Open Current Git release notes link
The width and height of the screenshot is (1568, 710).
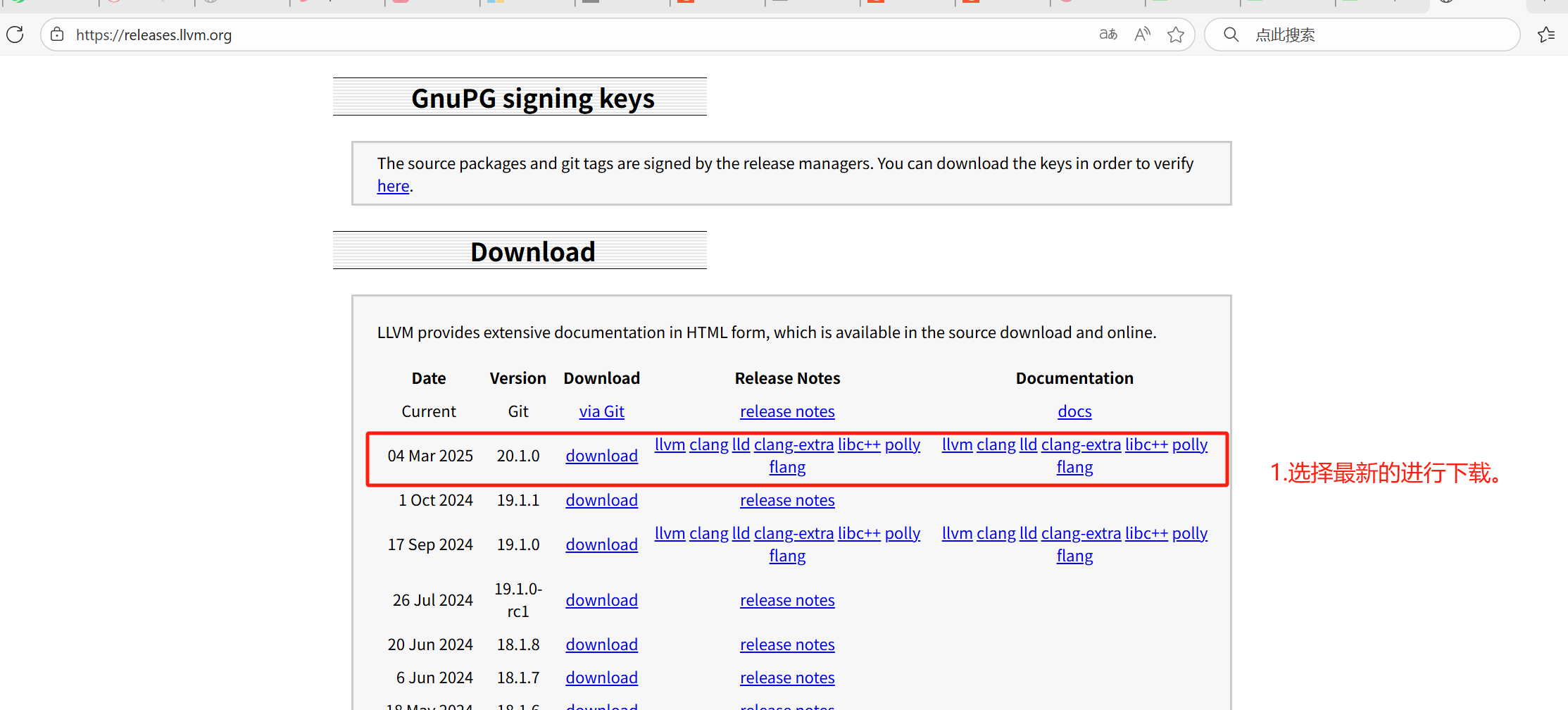tap(787, 411)
